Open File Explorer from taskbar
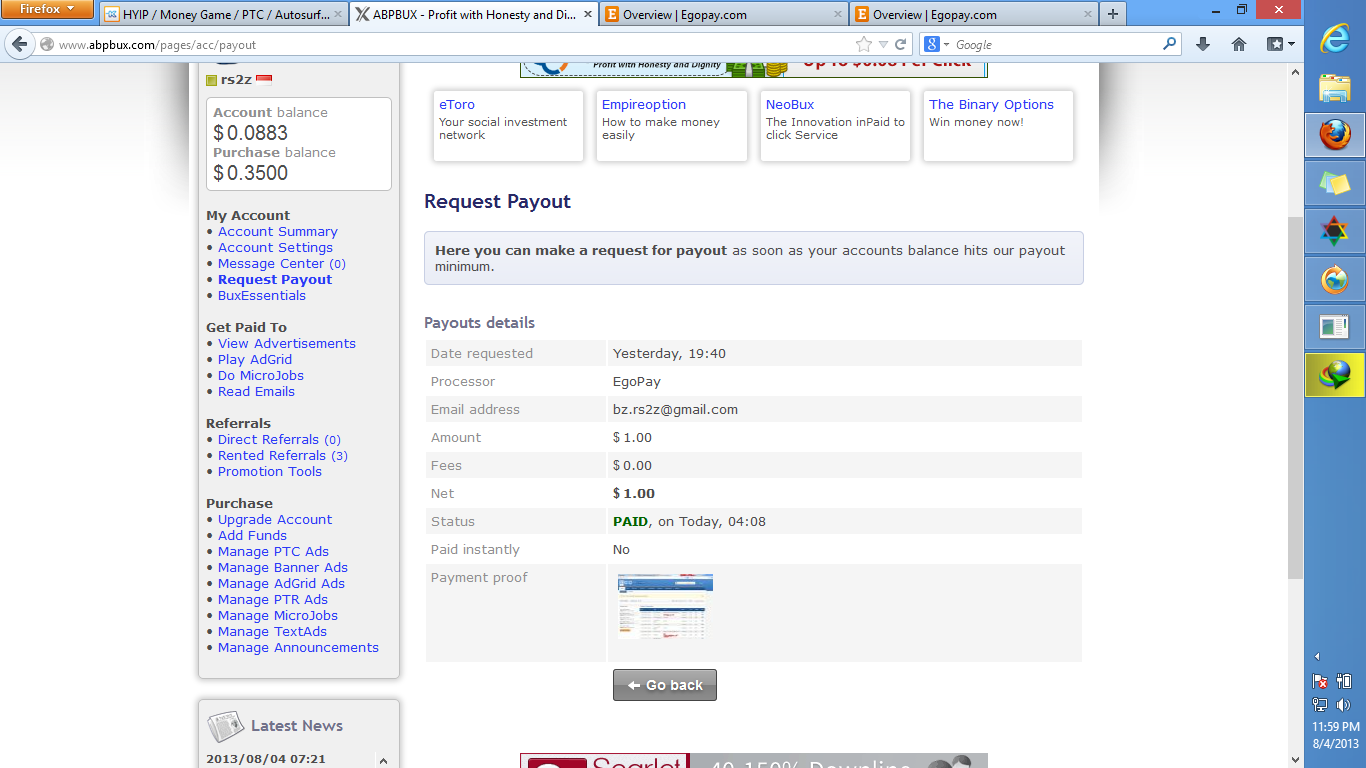 click(x=1335, y=87)
